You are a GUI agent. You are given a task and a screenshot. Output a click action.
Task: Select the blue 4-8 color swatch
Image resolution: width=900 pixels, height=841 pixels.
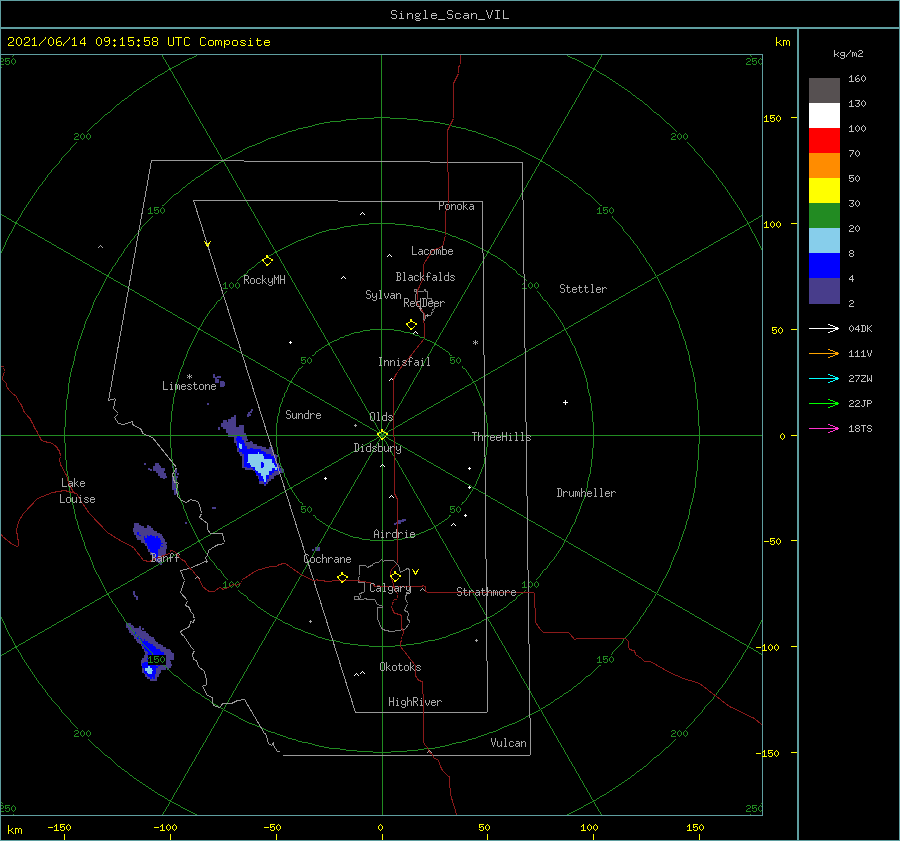click(x=824, y=266)
